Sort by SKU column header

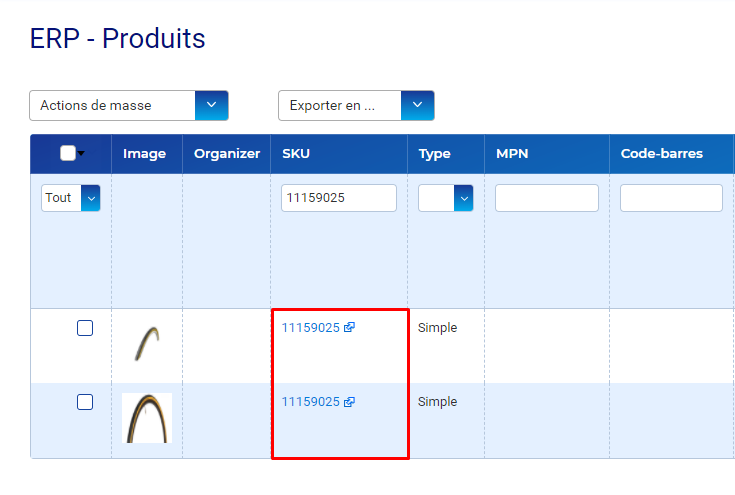296,154
